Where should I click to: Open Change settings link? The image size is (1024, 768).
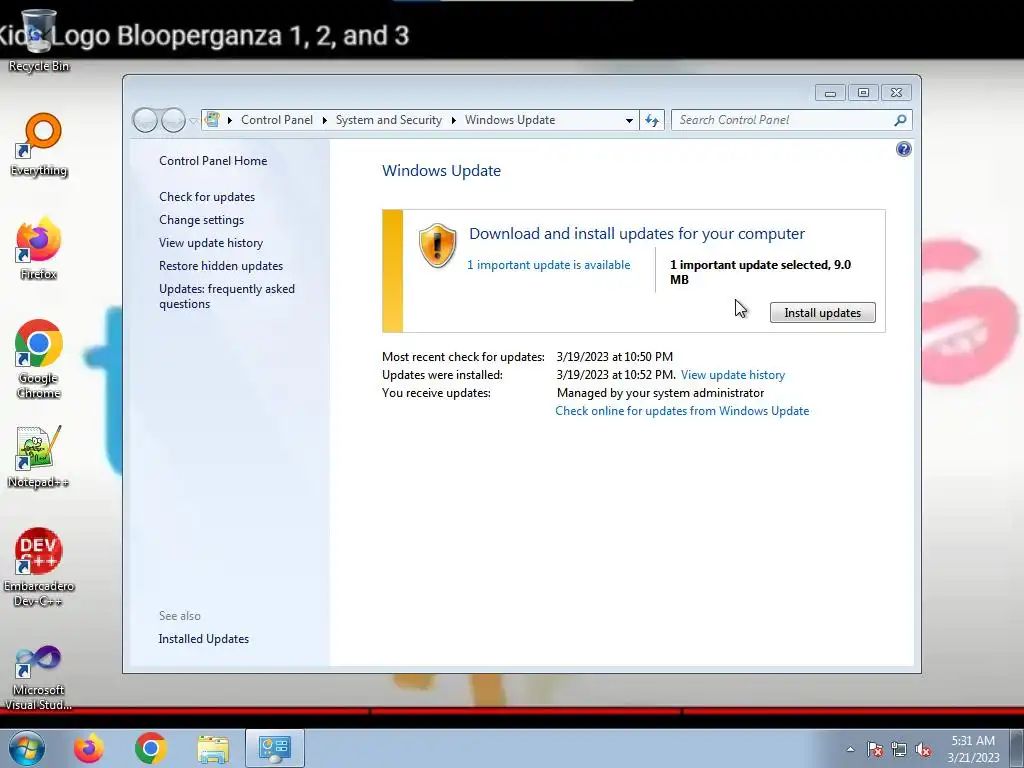coord(201,220)
